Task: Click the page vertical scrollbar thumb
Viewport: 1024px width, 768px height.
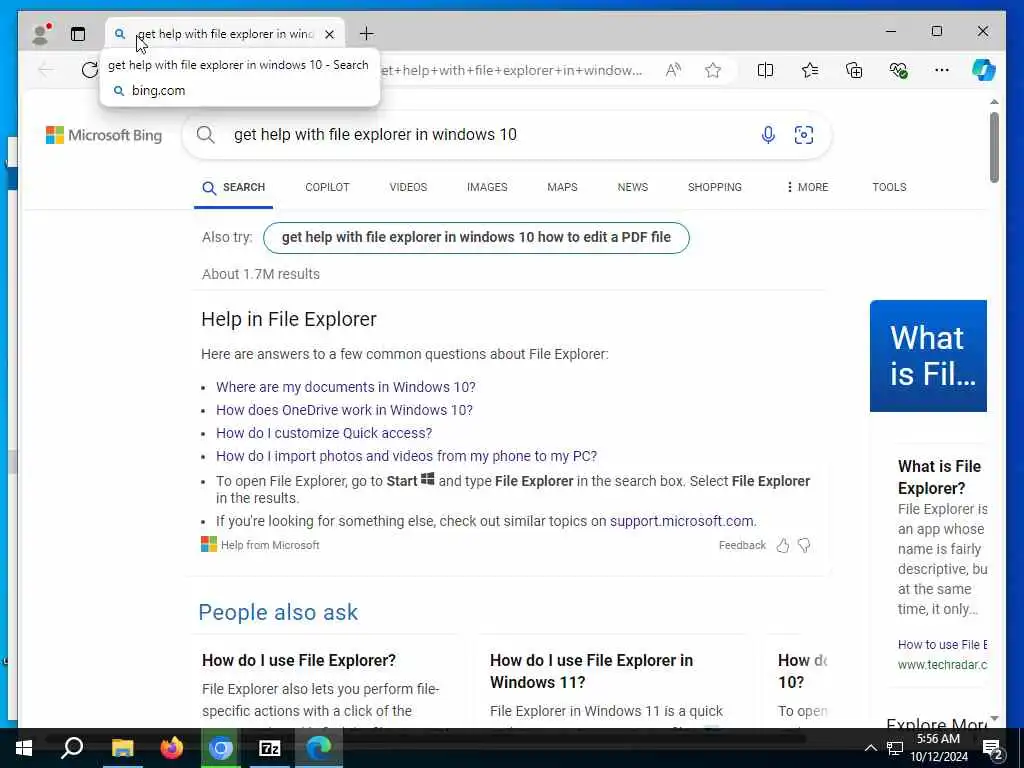Action: pos(994,148)
